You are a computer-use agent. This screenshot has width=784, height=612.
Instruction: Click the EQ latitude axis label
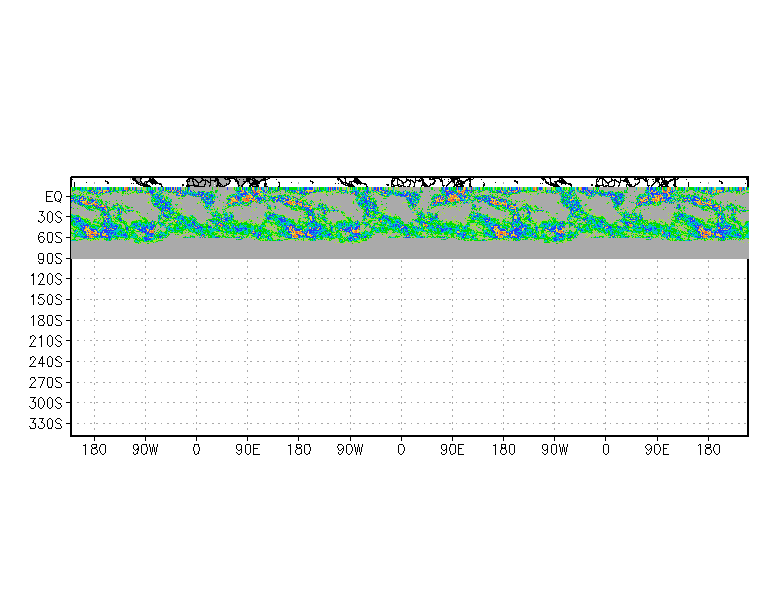(x=54, y=196)
